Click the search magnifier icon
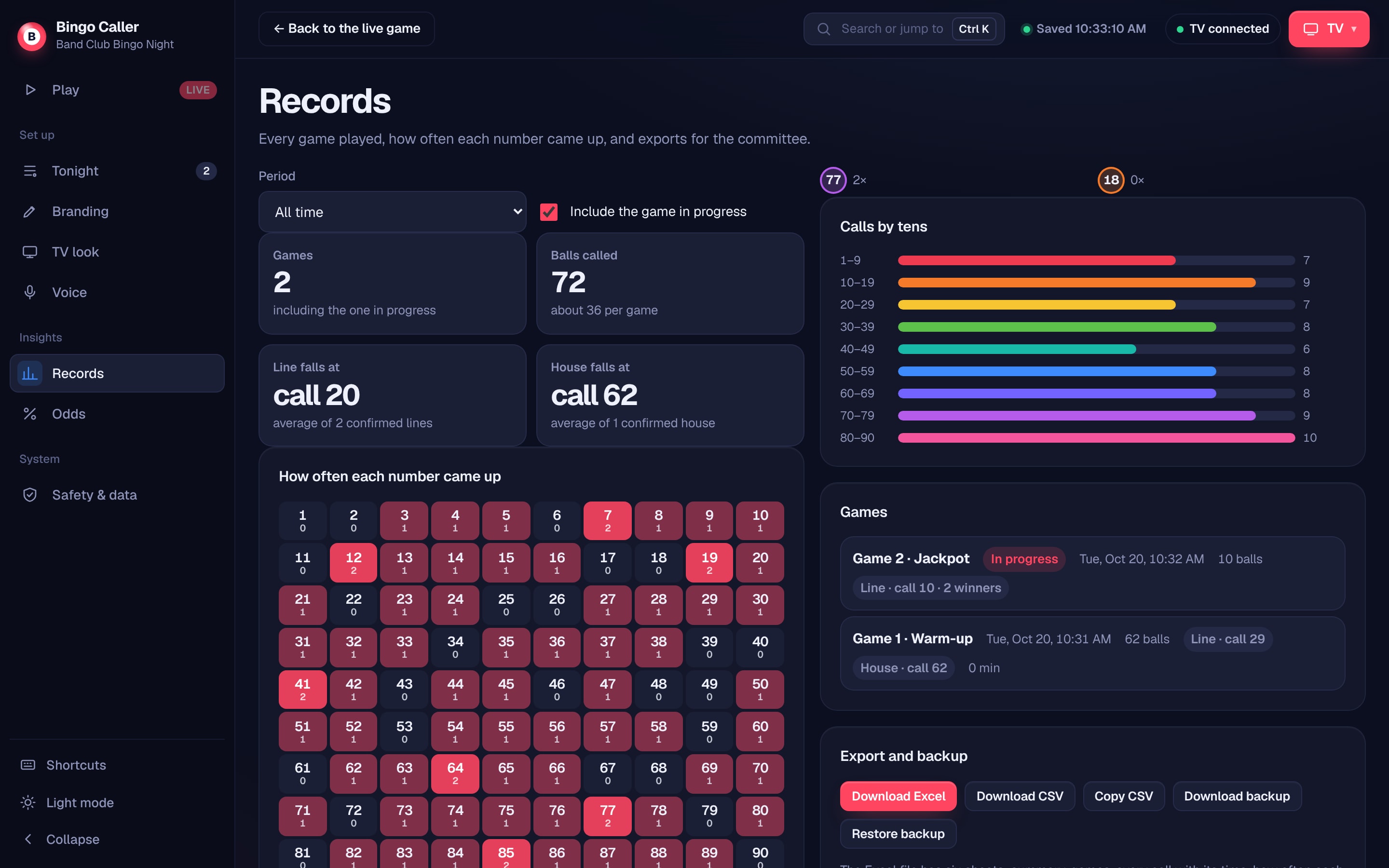The image size is (1389, 868). (824, 29)
